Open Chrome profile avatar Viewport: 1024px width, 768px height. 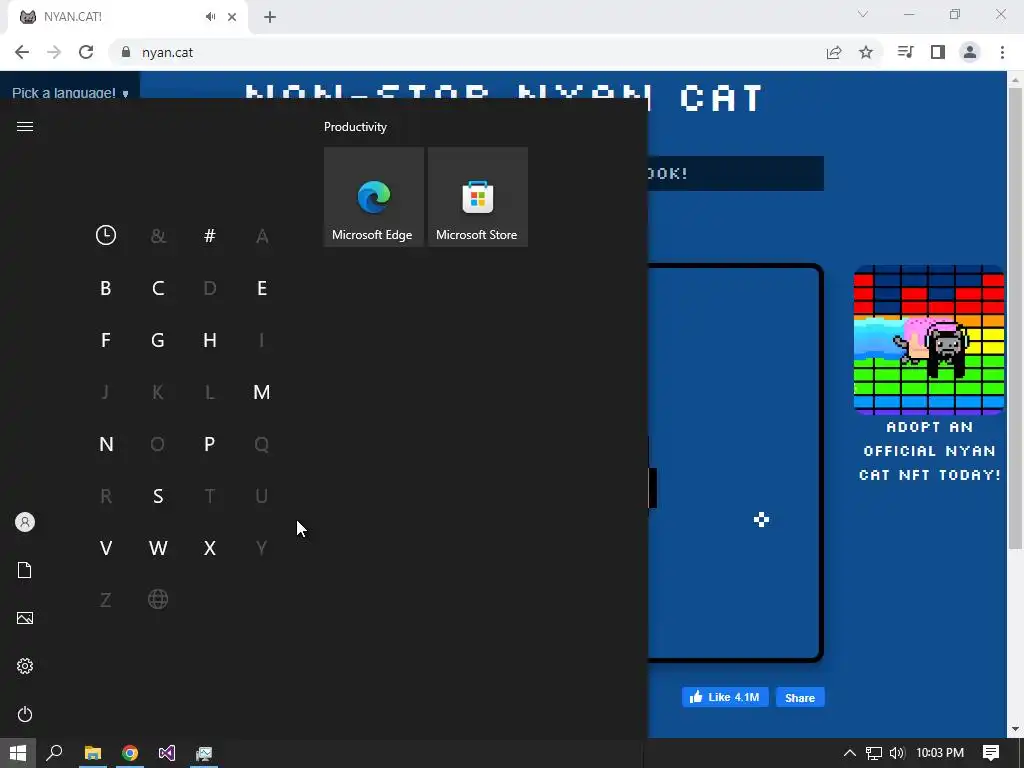[970, 52]
